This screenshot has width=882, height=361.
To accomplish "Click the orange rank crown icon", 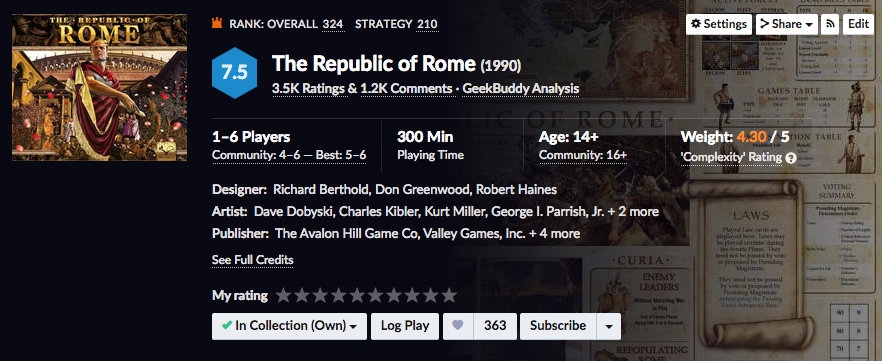I will [x=217, y=24].
